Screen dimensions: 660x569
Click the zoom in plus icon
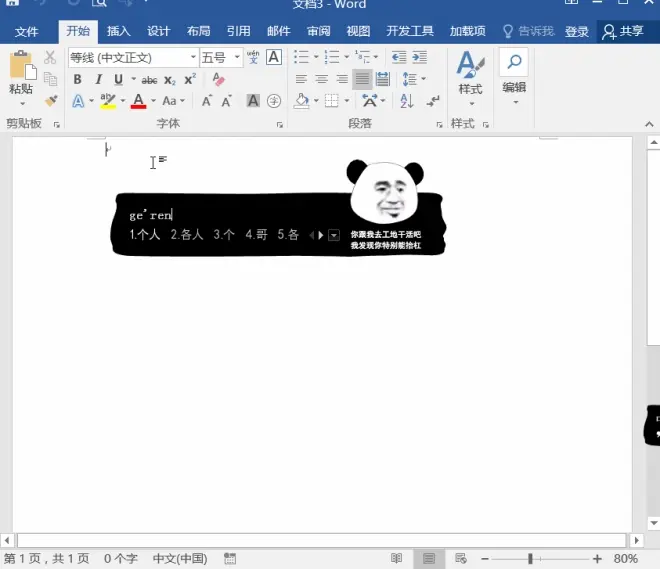pos(597,558)
